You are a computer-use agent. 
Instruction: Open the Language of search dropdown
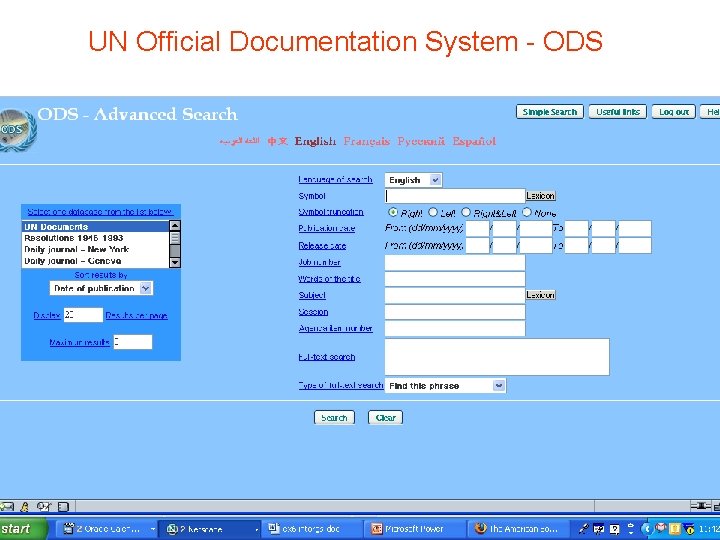pos(414,180)
